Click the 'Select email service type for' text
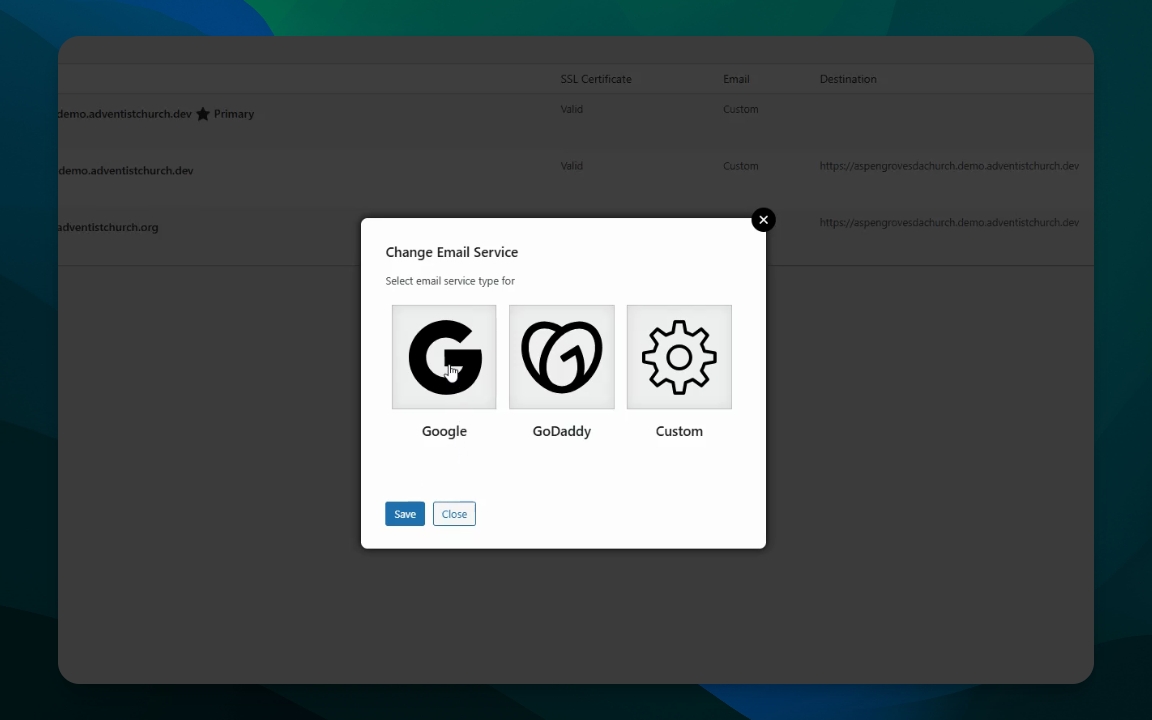This screenshot has height=720, width=1152. click(x=450, y=281)
